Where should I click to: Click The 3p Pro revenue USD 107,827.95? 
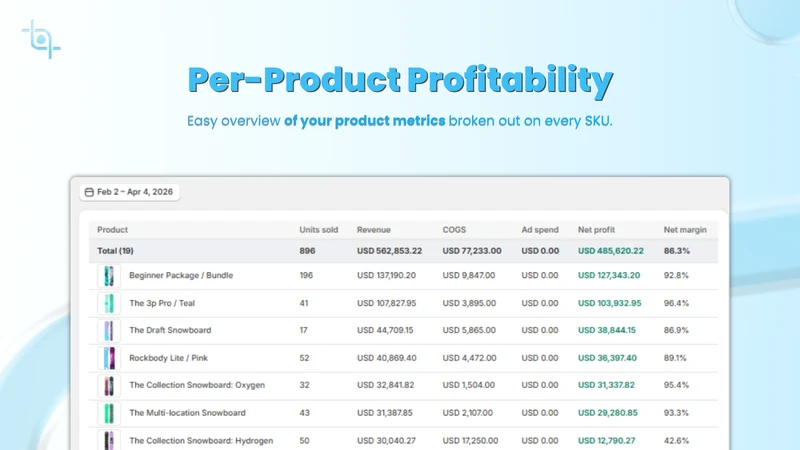pos(386,303)
